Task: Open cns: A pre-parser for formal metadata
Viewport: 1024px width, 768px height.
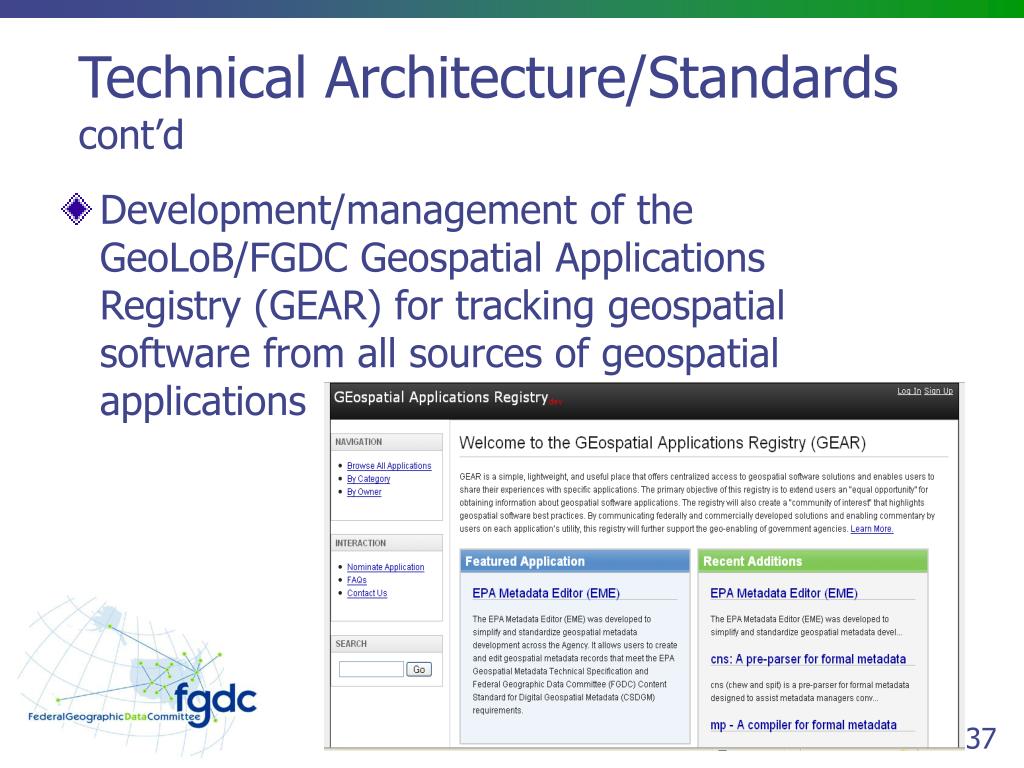Action: 808,659
